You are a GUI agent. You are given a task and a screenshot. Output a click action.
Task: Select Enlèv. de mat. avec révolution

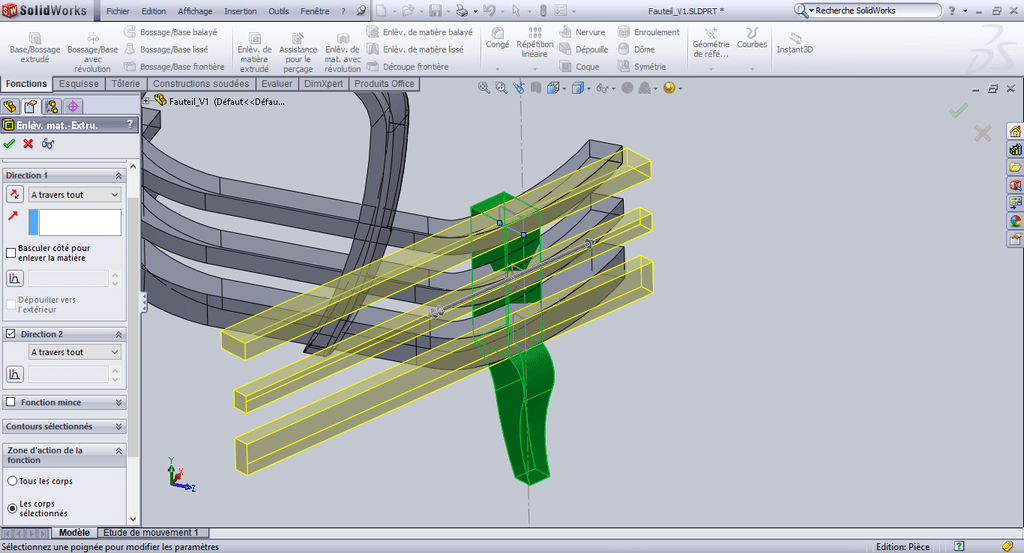click(x=342, y=51)
